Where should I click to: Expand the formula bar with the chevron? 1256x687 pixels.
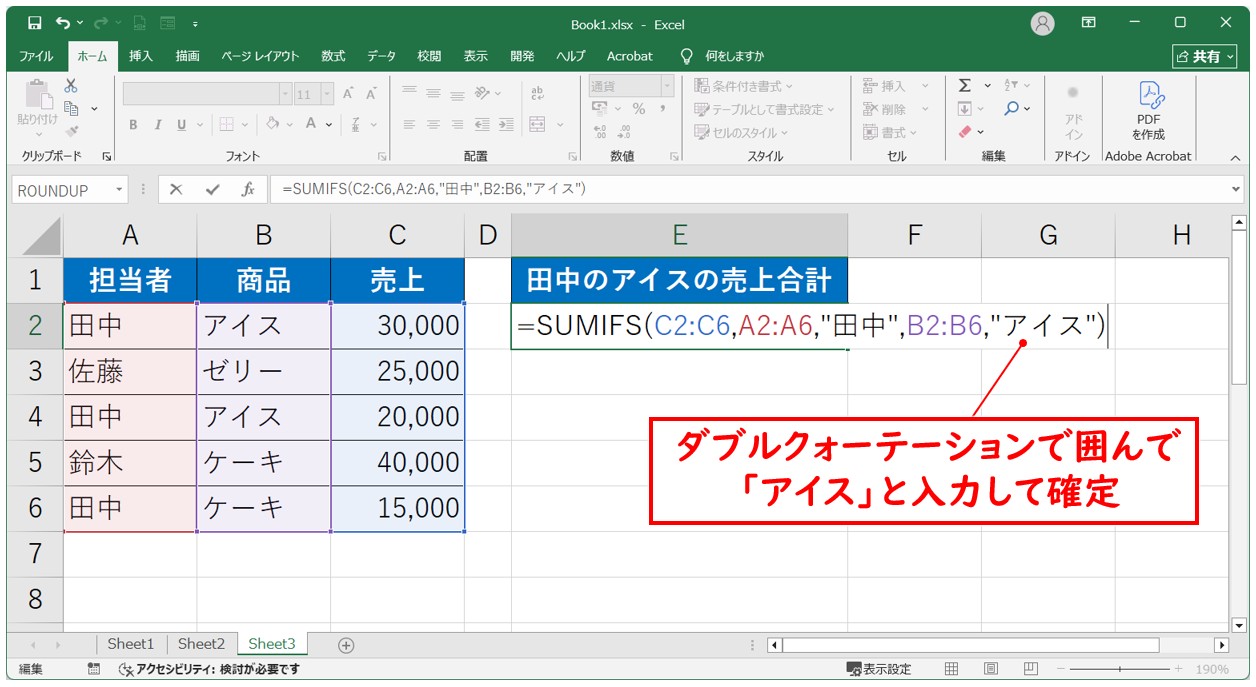1237,189
